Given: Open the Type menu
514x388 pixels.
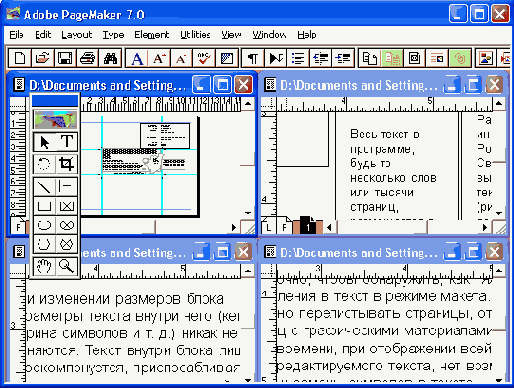Looking at the screenshot, I should (113, 35).
